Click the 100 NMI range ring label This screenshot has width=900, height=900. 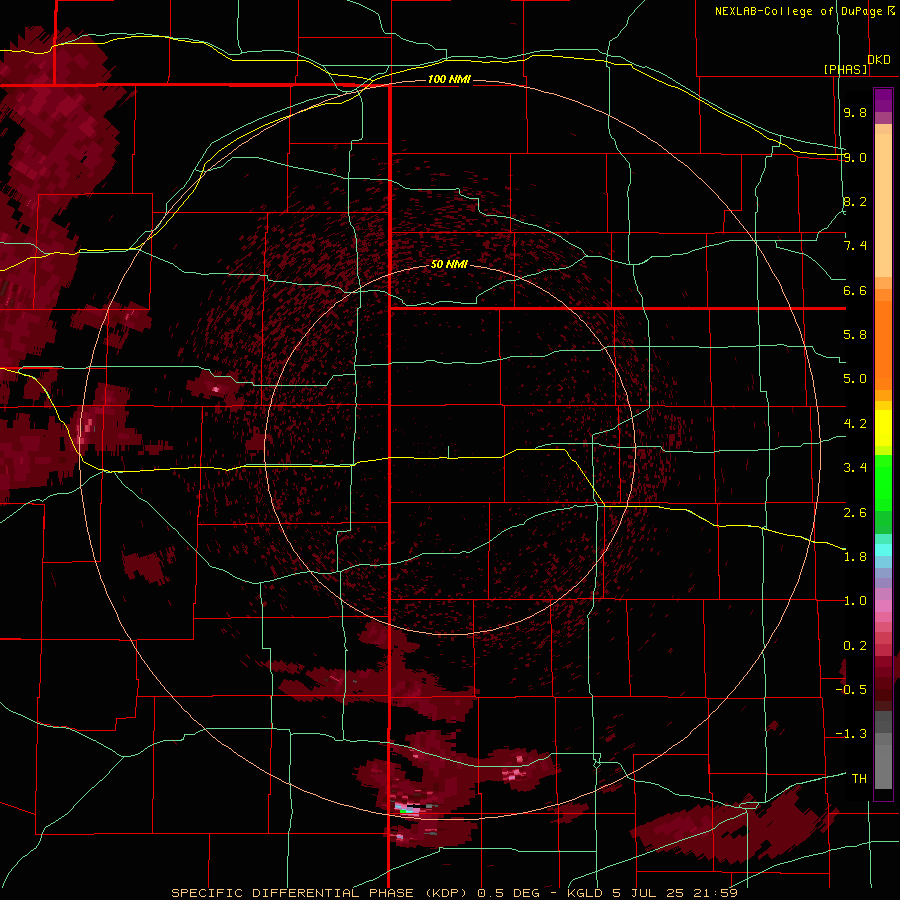449,79
